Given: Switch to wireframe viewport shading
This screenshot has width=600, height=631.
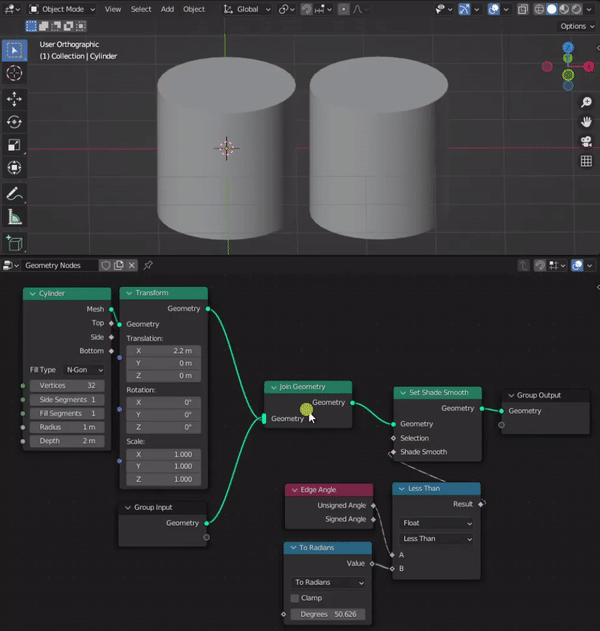Looking at the screenshot, I should [539, 9].
